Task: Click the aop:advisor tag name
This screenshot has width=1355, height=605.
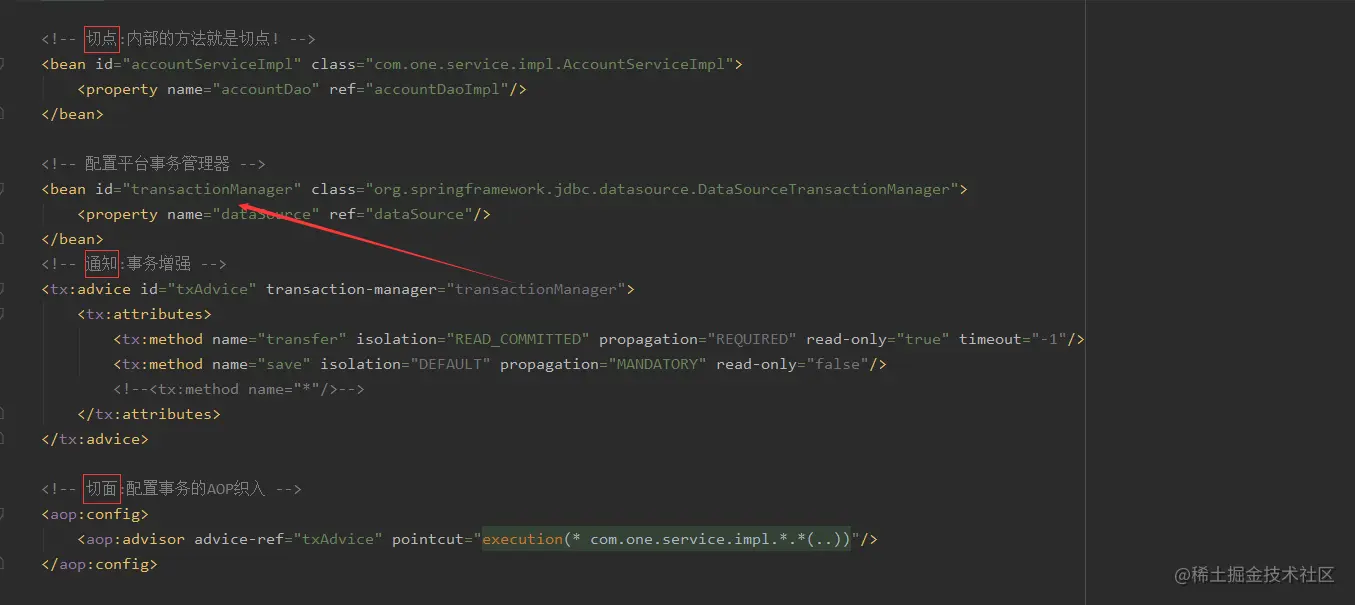Action: click(x=135, y=539)
